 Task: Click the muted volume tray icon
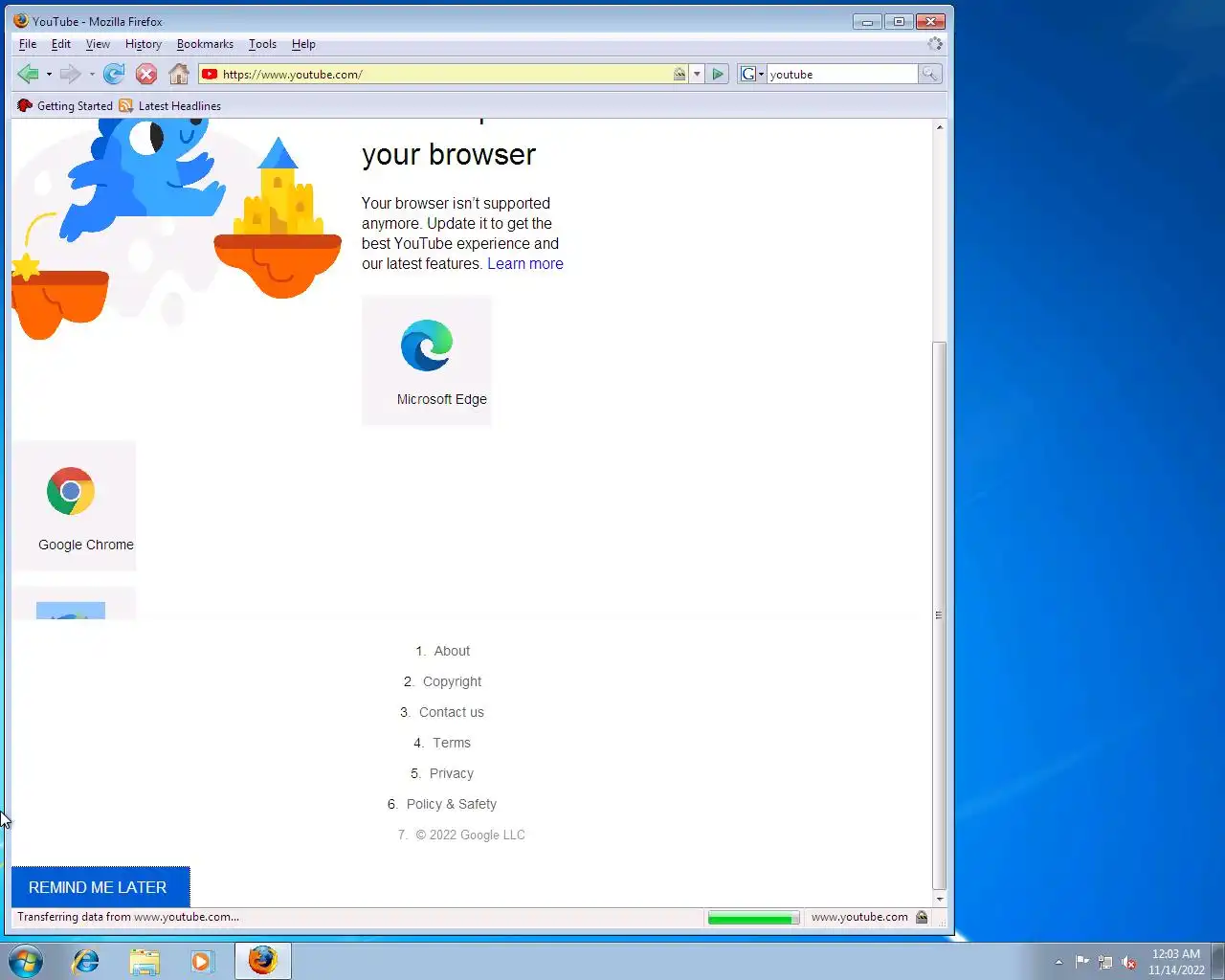click(1129, 962)
